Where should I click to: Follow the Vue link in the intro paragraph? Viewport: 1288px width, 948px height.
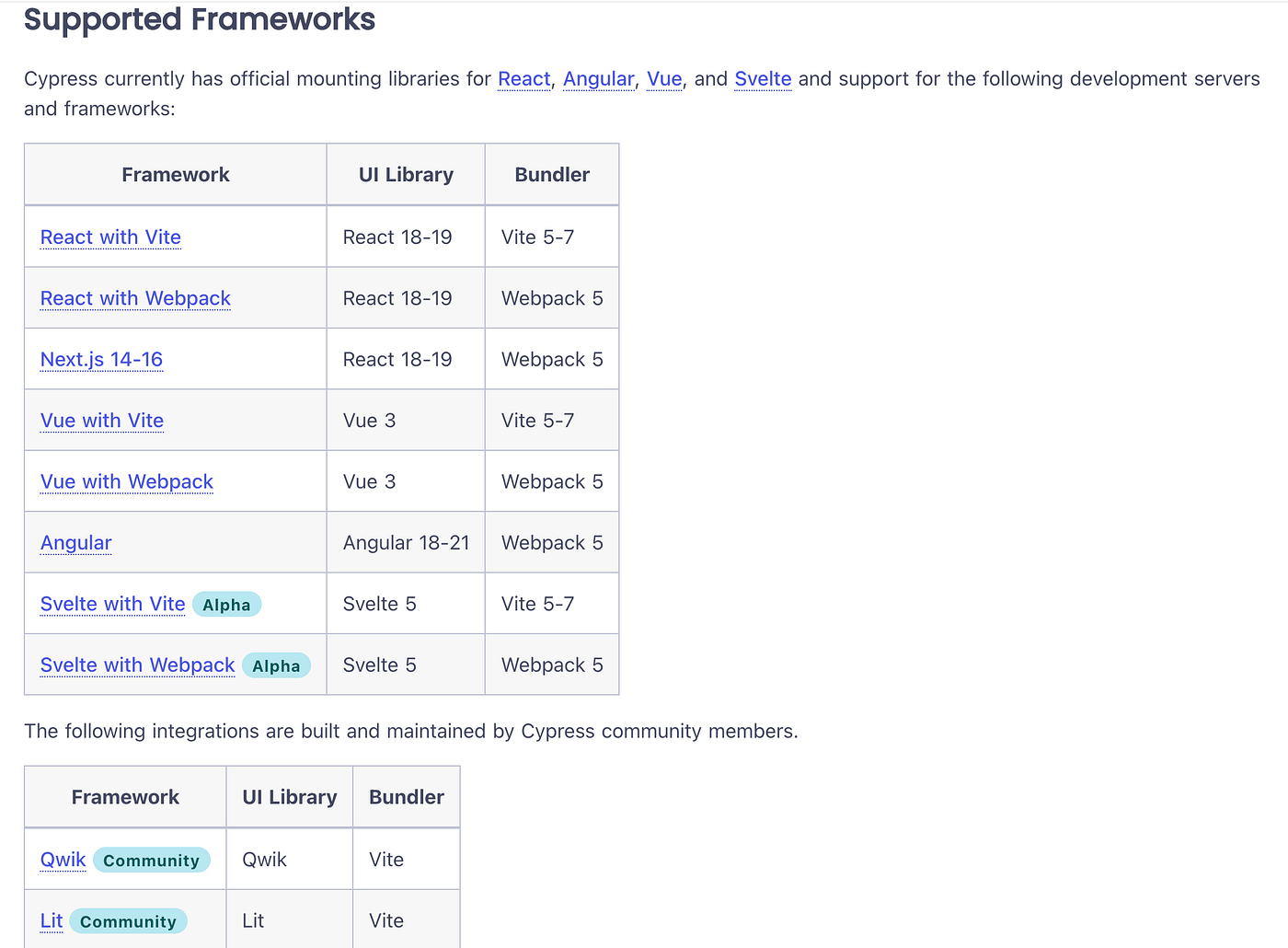[664, 79]
